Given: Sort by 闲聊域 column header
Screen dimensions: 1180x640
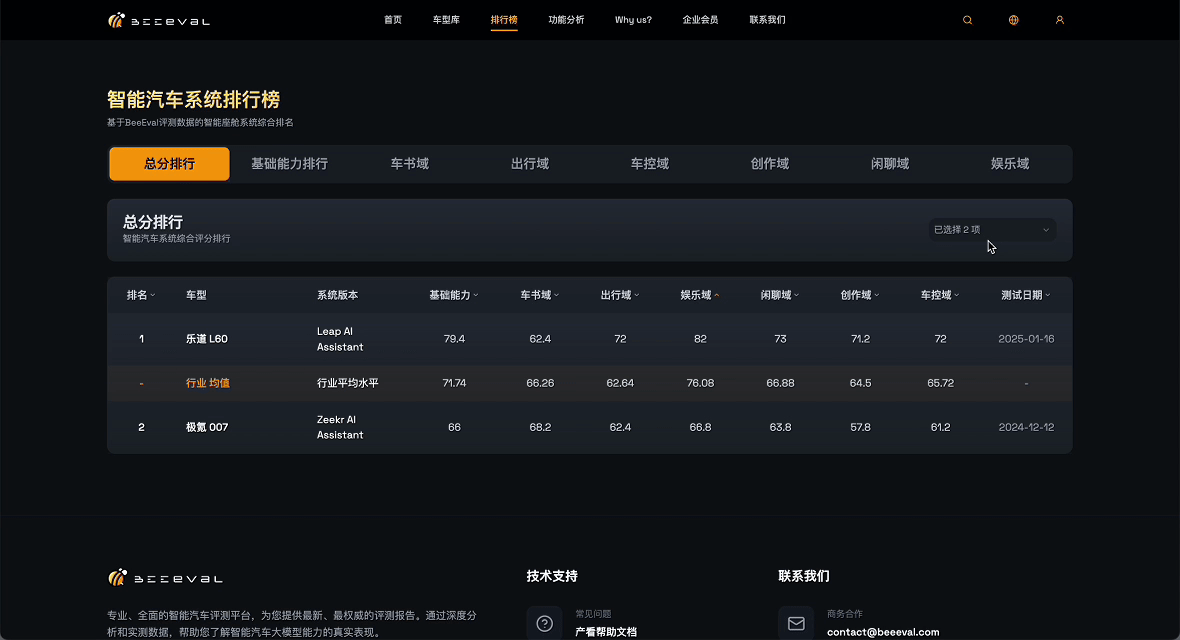Looking at the screenshot, I should tap(780, 295).
